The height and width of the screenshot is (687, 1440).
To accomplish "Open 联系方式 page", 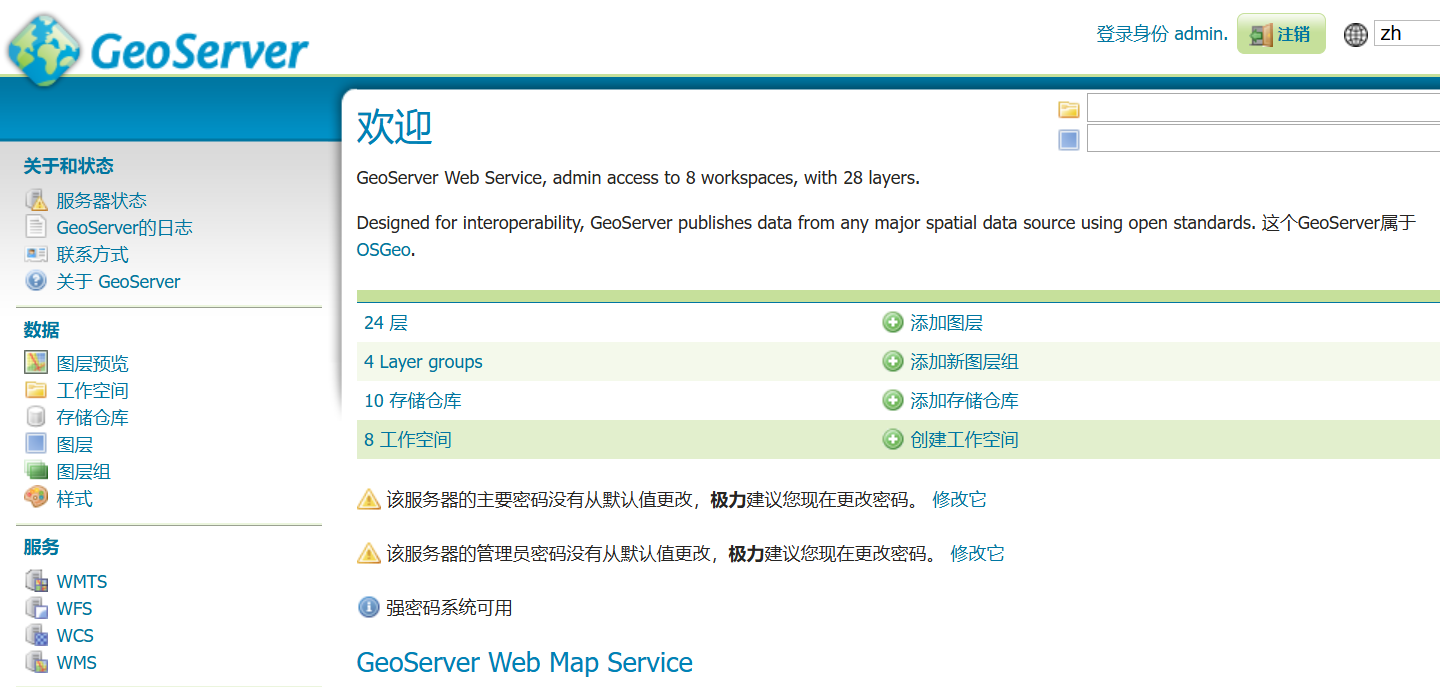I will [x=92, y=254].
